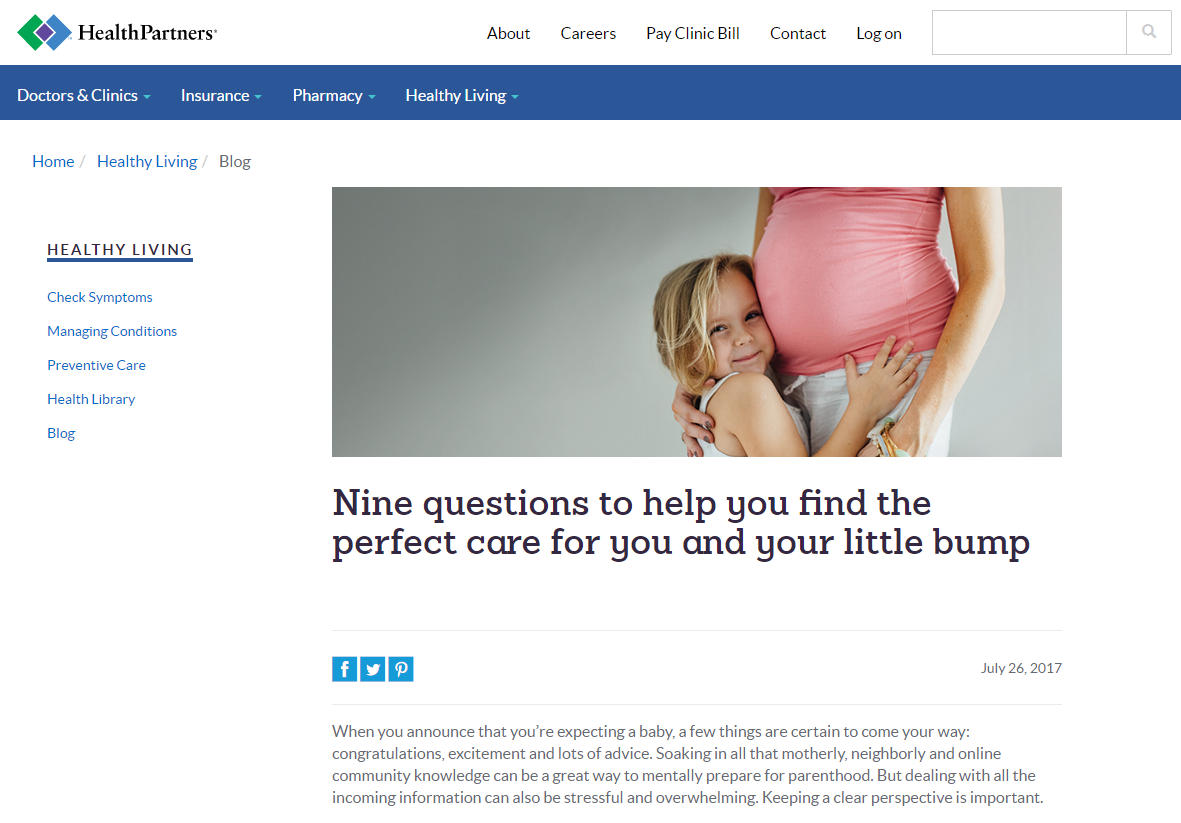Focus the site search field
Viewport: 1181px width, 823px height.
(1029, 32)
